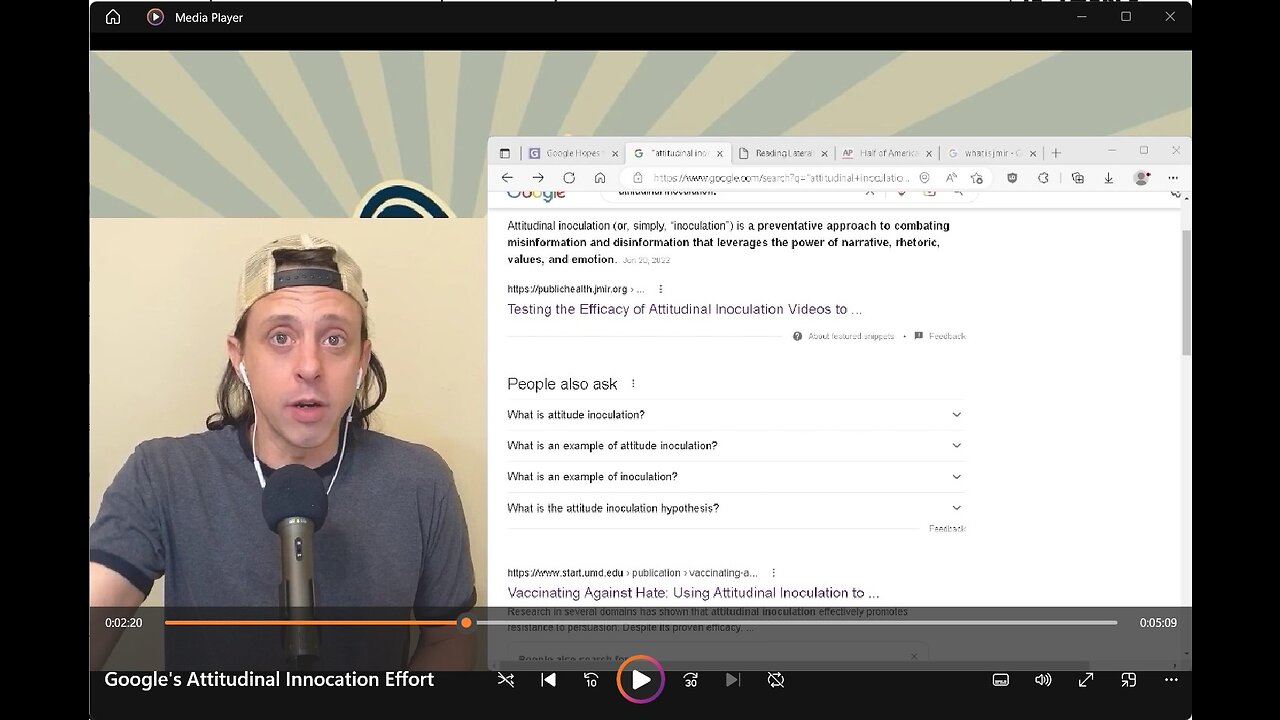Screen dimensions: 1280x720
Task: Click the site info lock icon
Action: (x=638, y=178)
